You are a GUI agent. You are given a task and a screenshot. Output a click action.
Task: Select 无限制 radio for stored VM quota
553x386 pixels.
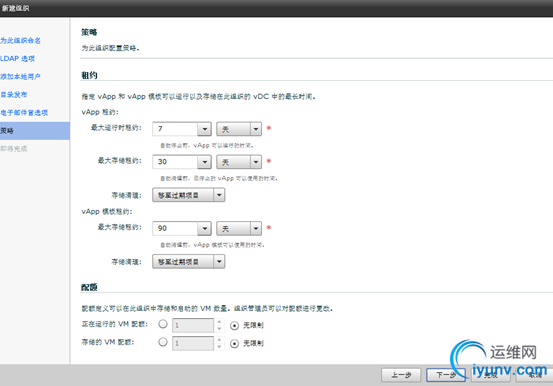click(x=235, y=344)
